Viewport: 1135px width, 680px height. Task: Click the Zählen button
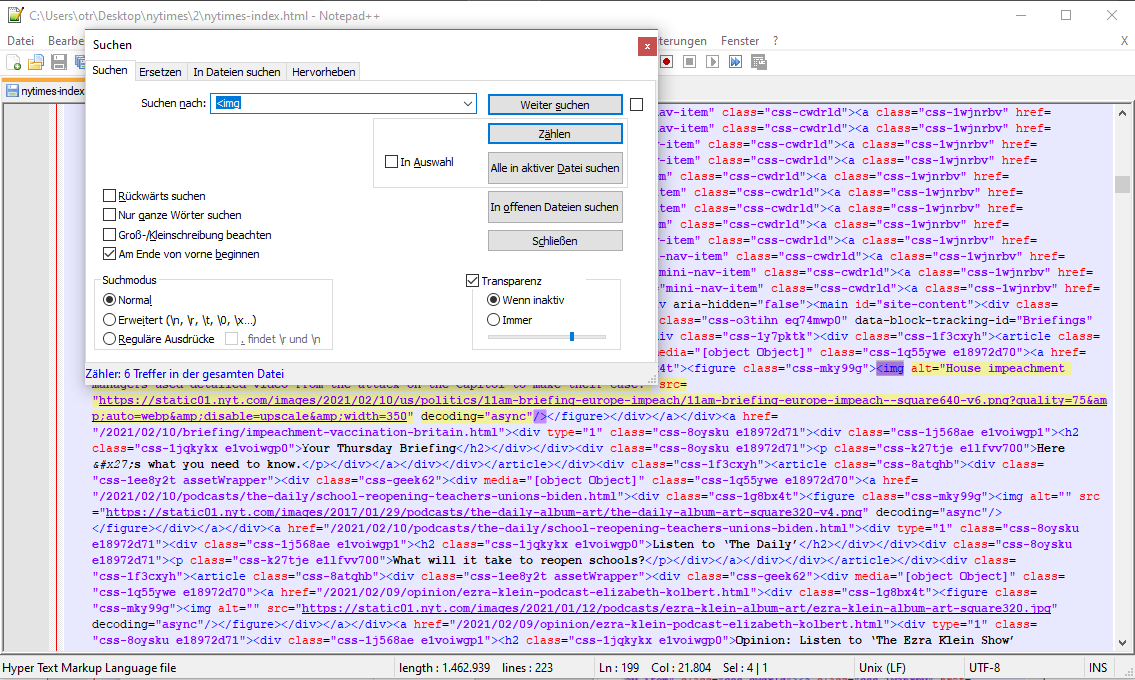[x=554, y=134]
